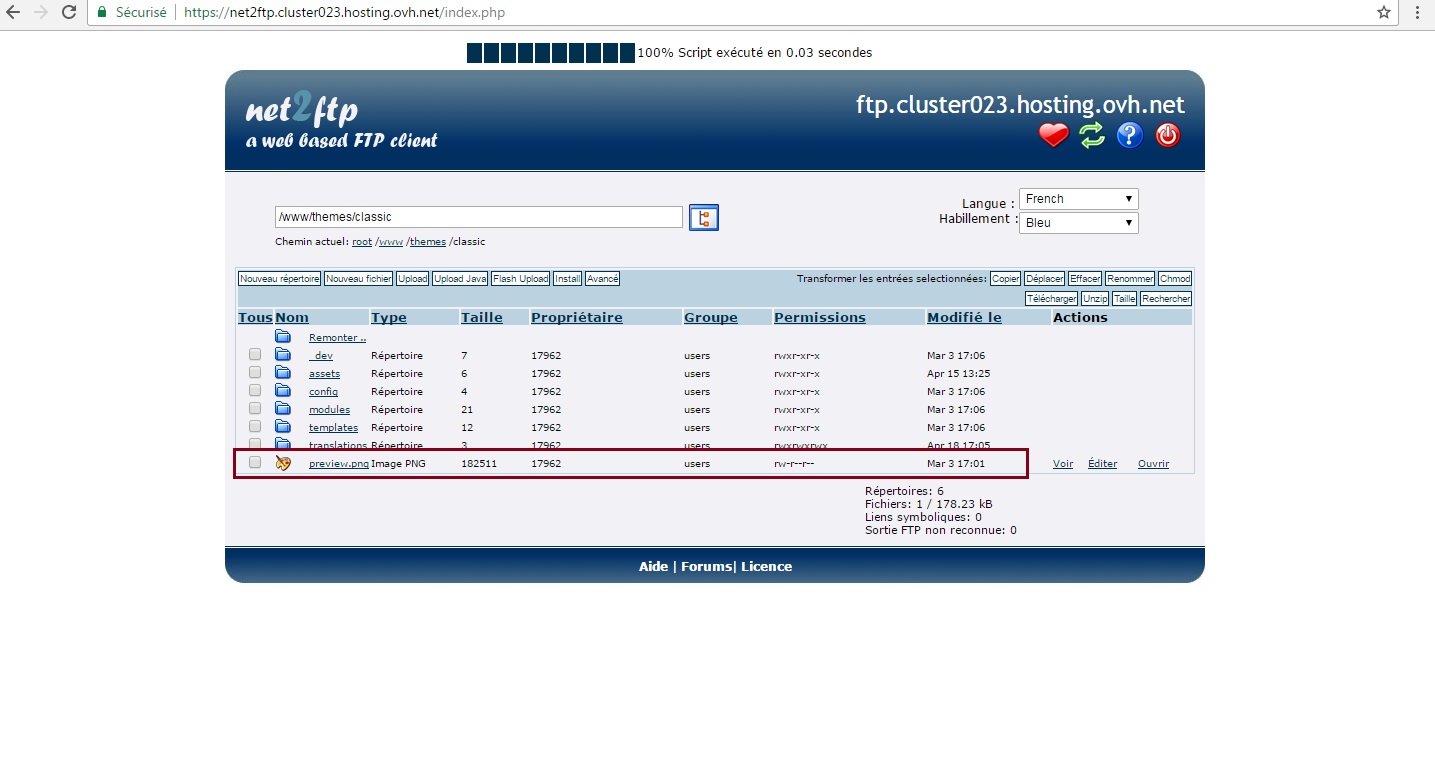
Task: Reload the page with the browser reload icon
Action: pos(69,13)
